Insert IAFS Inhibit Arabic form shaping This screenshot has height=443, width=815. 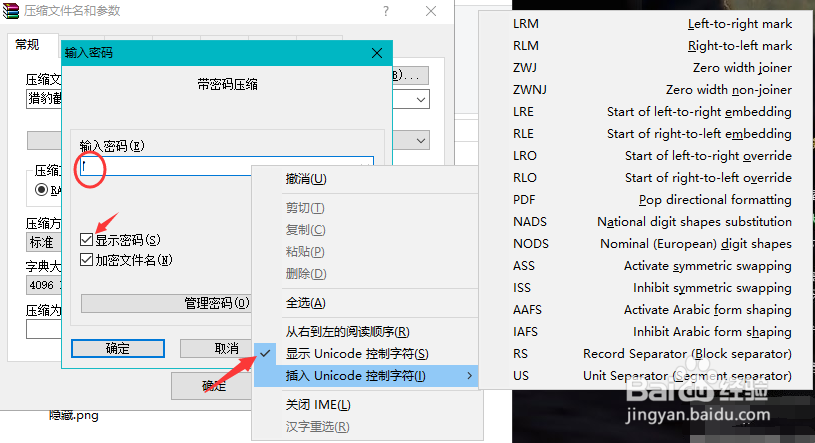647,332
